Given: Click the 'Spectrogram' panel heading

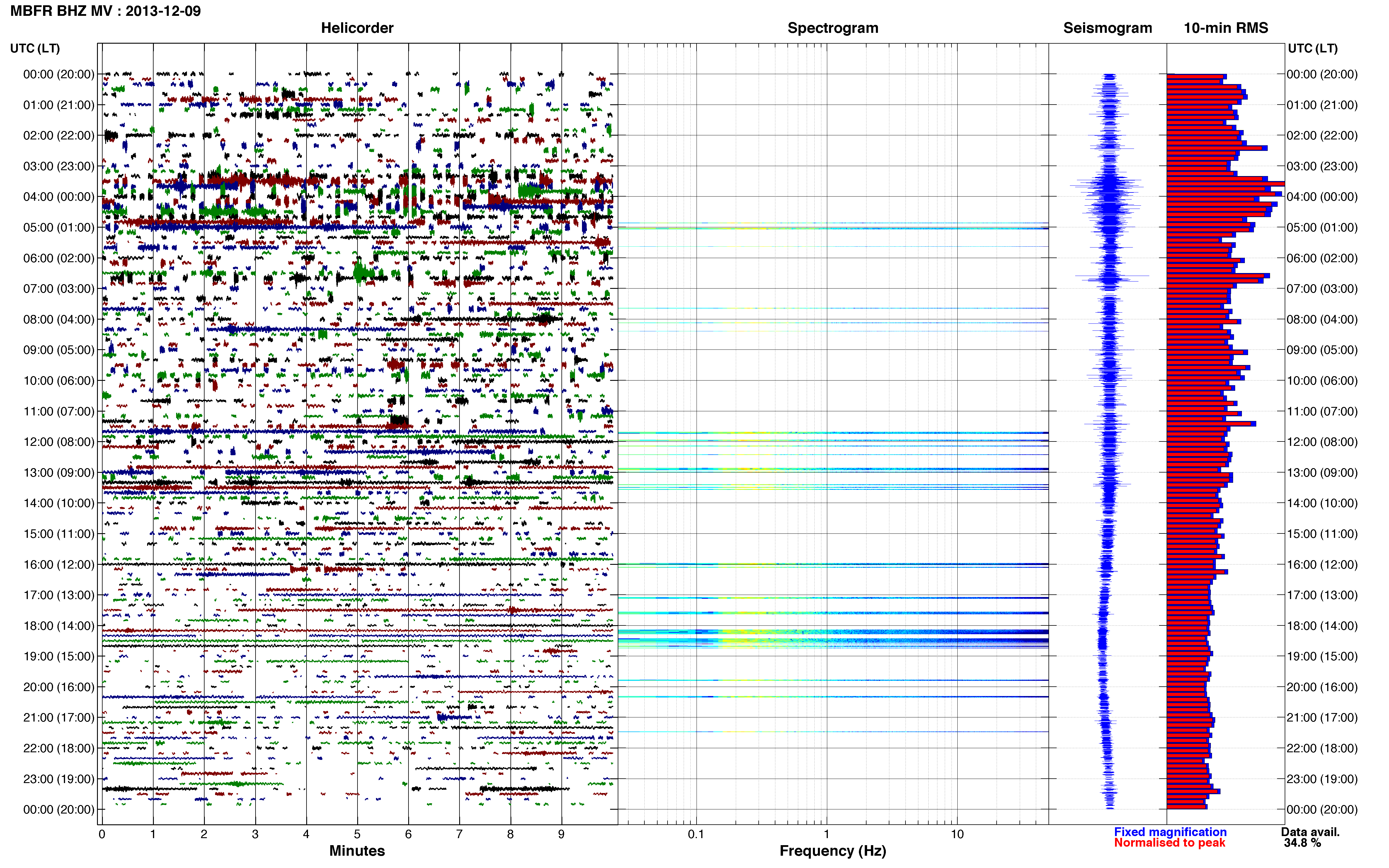Looking at the screenshot, I should 833,28.
